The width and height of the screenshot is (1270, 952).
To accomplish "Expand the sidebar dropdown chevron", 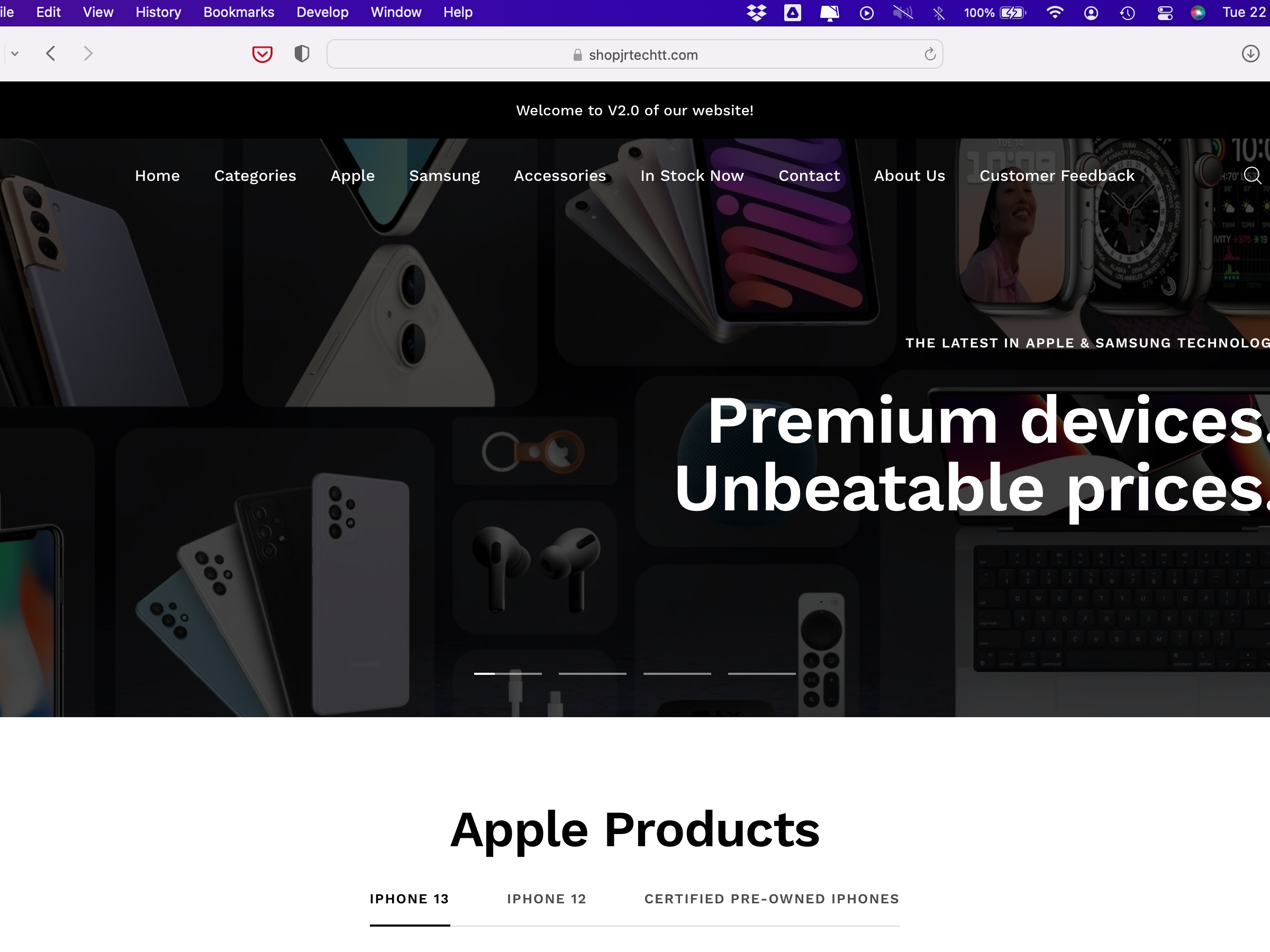I will pyautogui.click(x=15, y=54).
